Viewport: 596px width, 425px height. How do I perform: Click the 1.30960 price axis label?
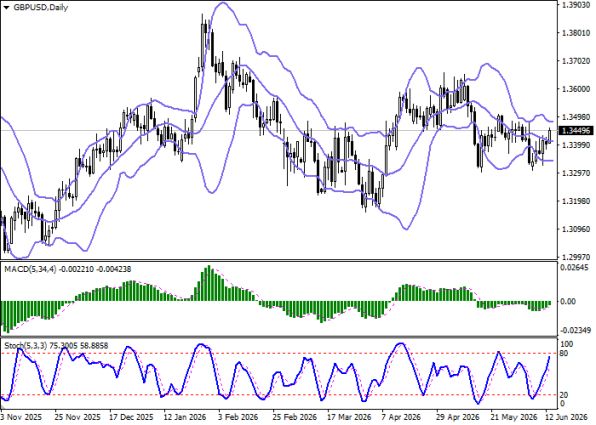[575, 229]
